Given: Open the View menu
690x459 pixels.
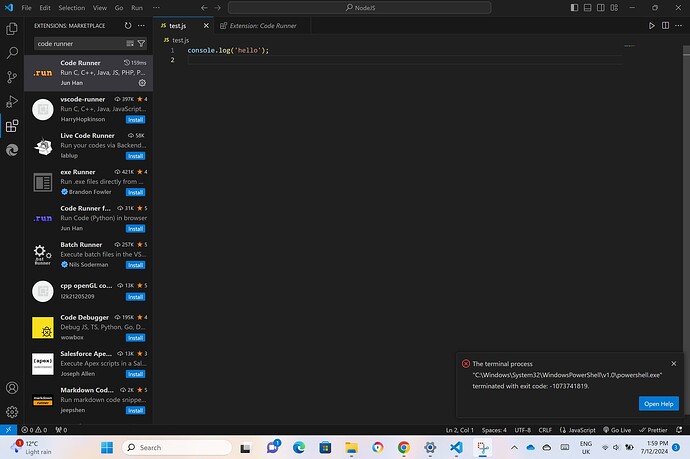Looking at the screenshot, I should coord(100,7).
